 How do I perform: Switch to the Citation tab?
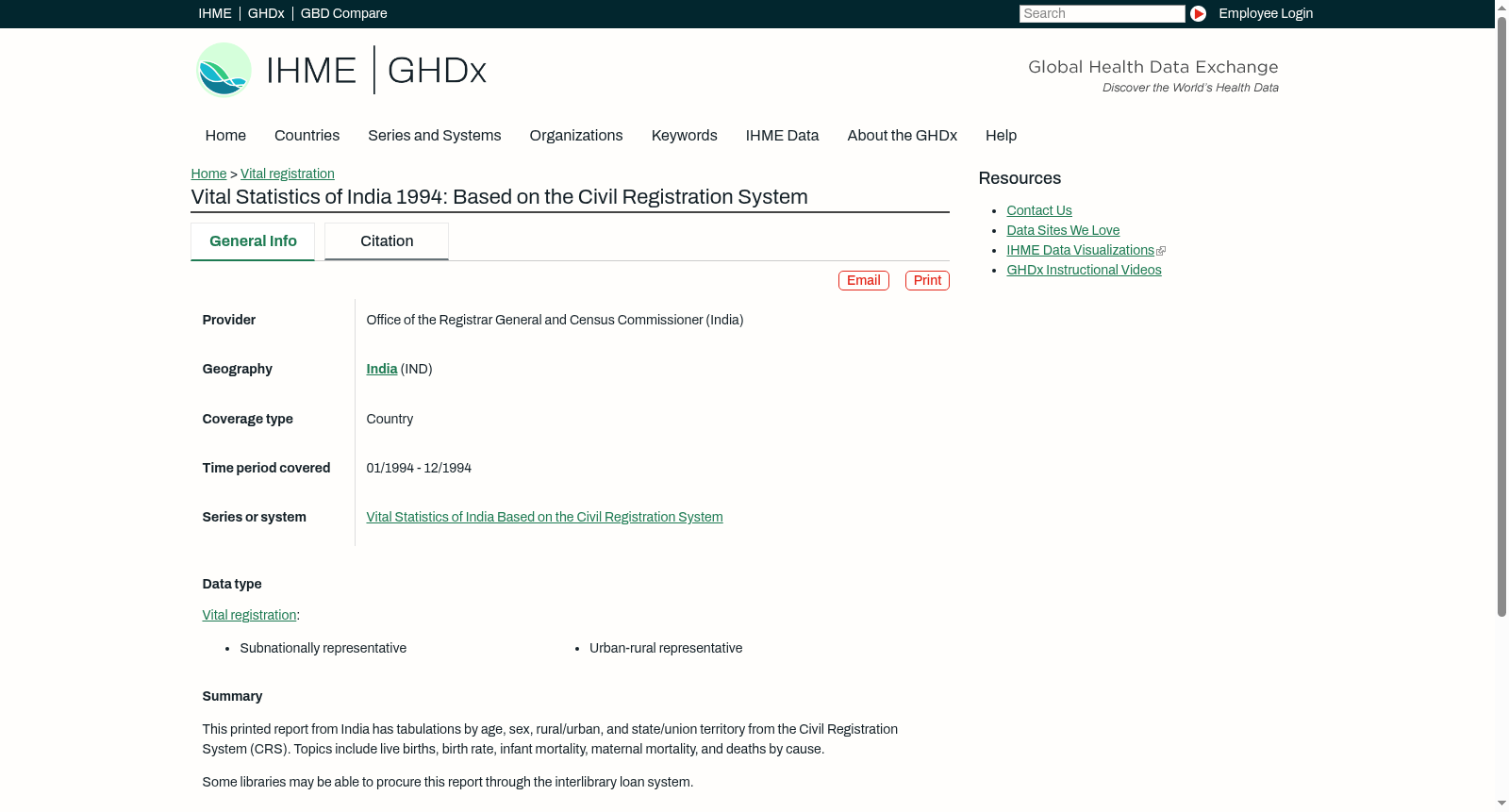(x=387, y=241)
